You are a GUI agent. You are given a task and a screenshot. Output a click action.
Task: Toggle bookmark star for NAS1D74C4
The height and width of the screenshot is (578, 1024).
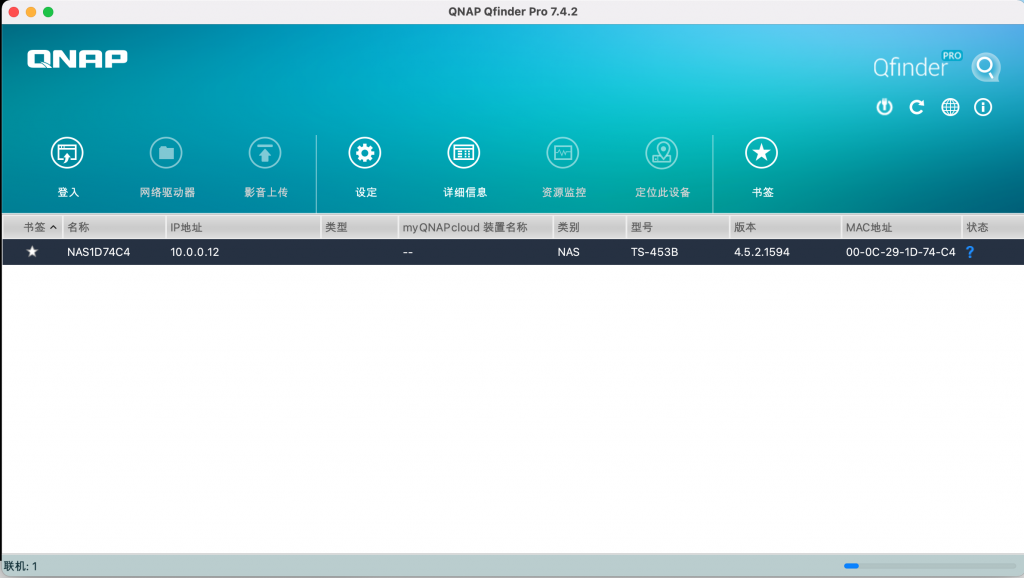point(32,251)
